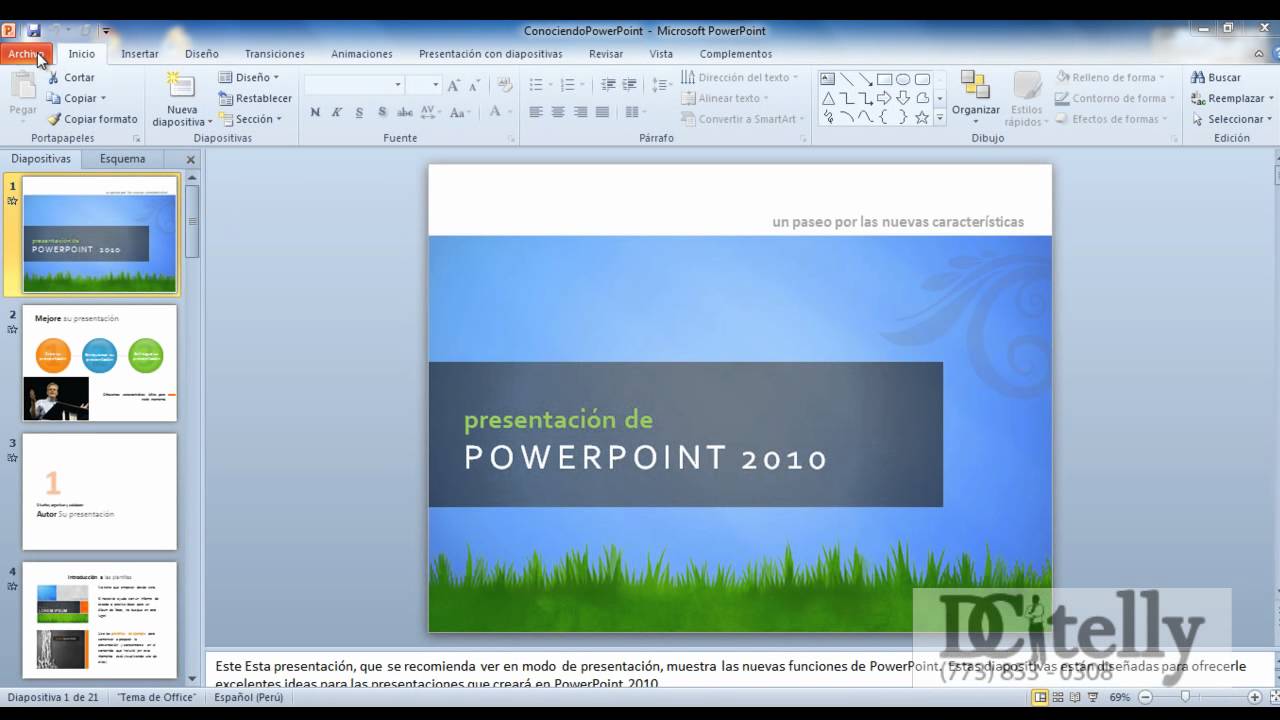The height and width of the screenshot is (720, 1280).
Task: Open Presentación con diapositivas tab
Action: [490, 54]
